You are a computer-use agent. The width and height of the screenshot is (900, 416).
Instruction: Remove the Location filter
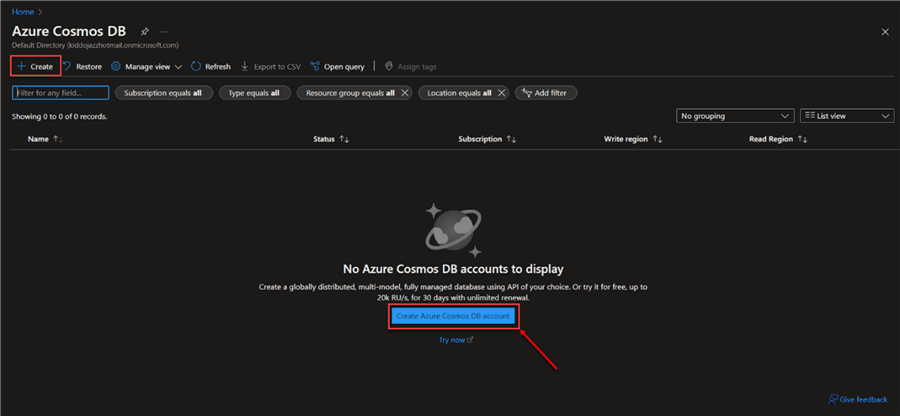tap(501, 93)
